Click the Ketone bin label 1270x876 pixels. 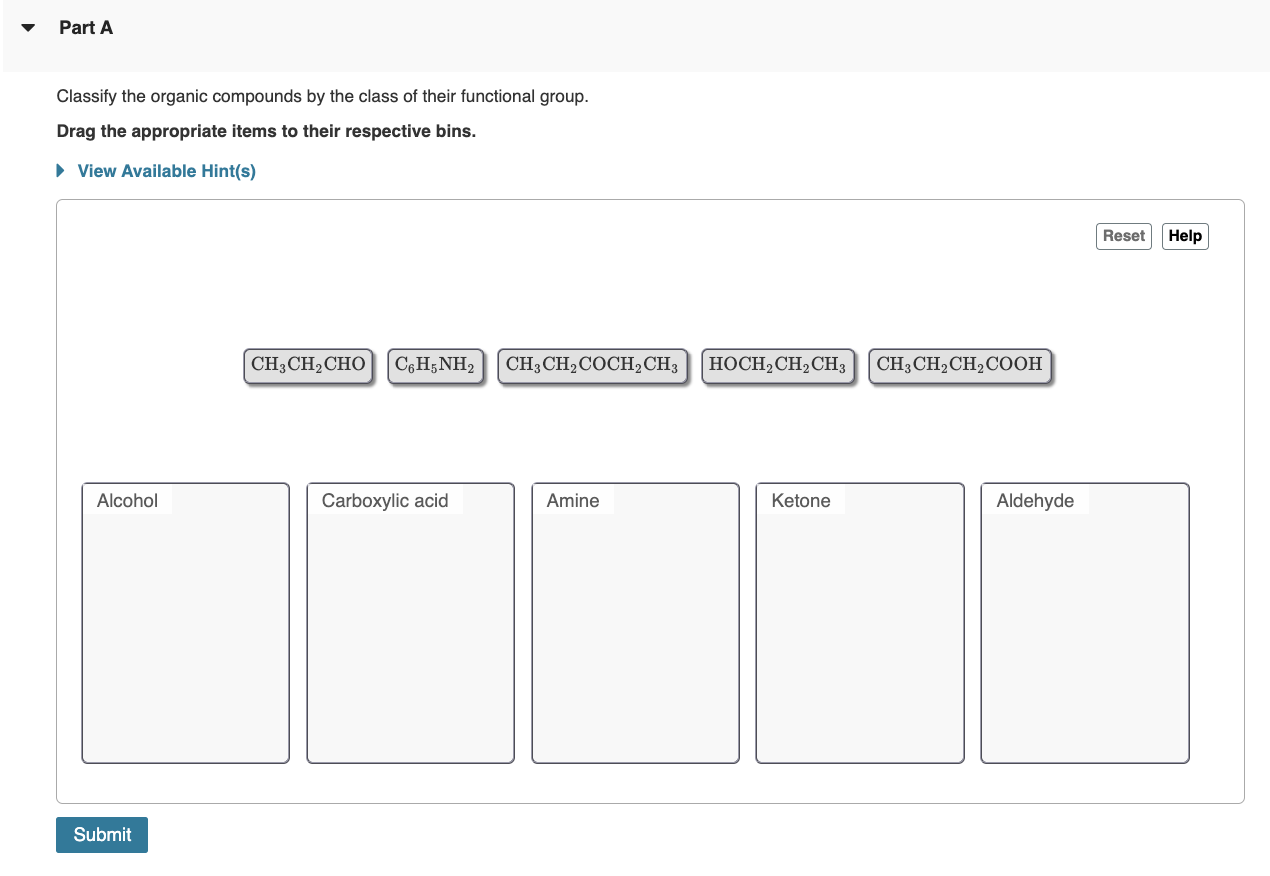coord(800,500)
